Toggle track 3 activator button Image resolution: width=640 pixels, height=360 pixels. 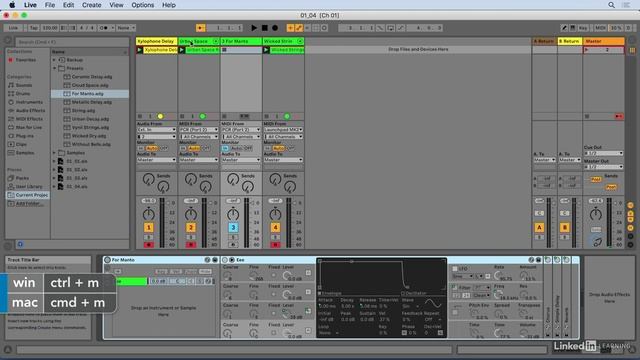tap(233, 227)
